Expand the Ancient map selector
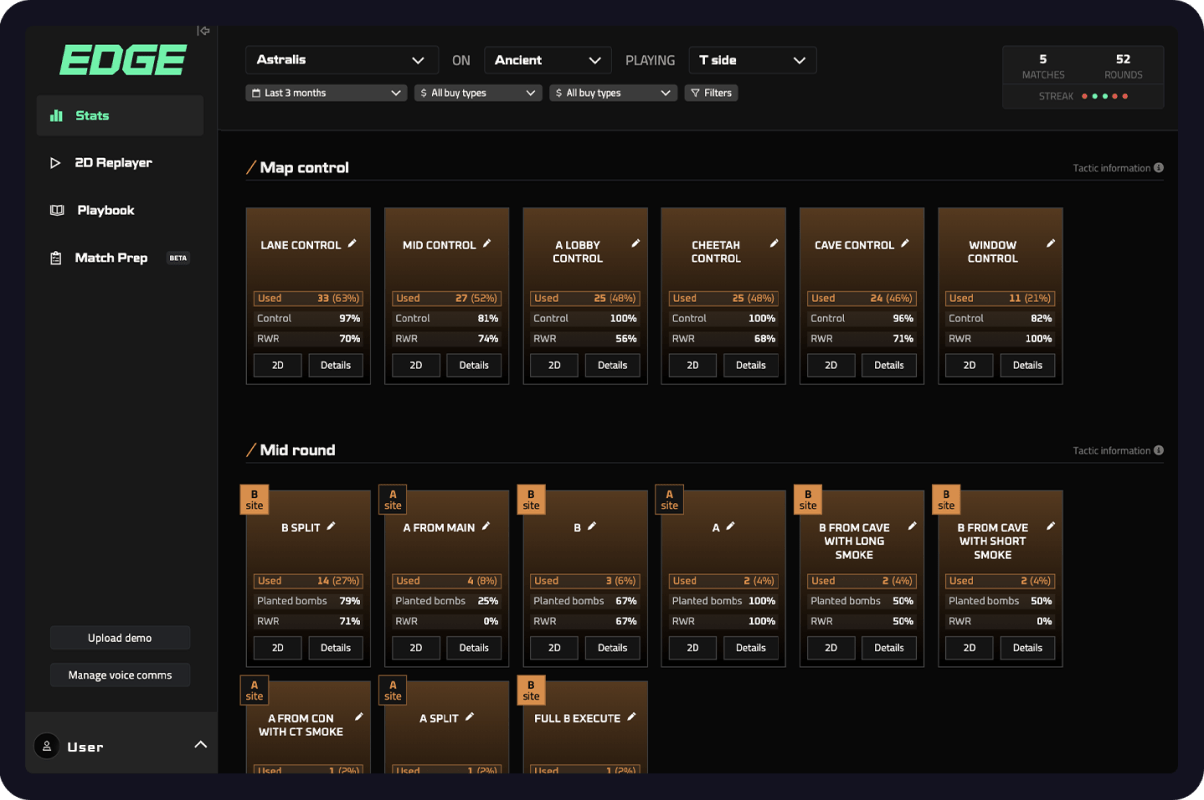Screen dimensions: 1204x800 [x=547, y=60]
